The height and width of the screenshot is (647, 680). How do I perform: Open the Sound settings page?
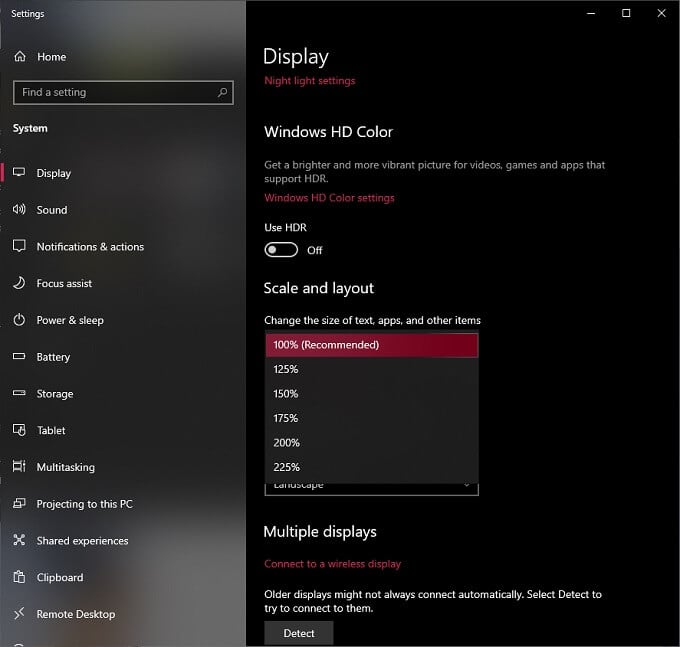click(x=52, y=210)
